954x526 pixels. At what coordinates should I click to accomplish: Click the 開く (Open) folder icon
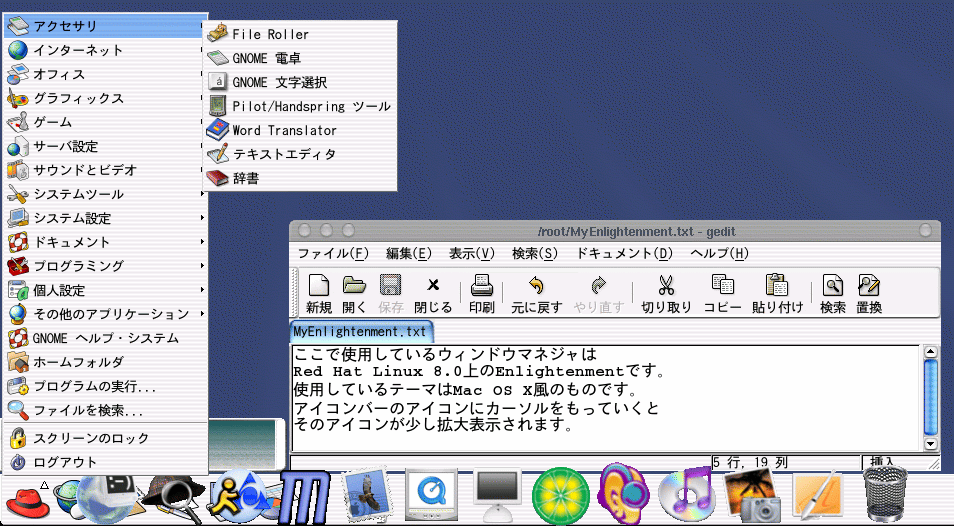pyautogui.click(x=354, y=285)
